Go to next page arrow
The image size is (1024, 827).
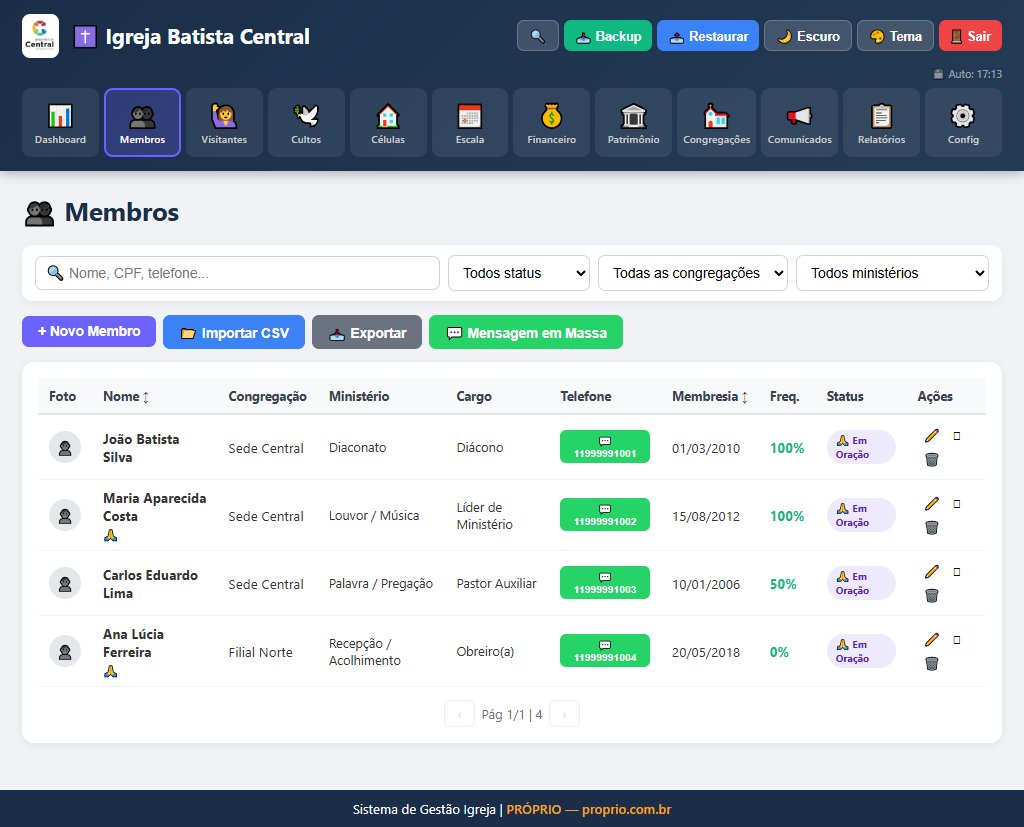[x=564, y=714]
